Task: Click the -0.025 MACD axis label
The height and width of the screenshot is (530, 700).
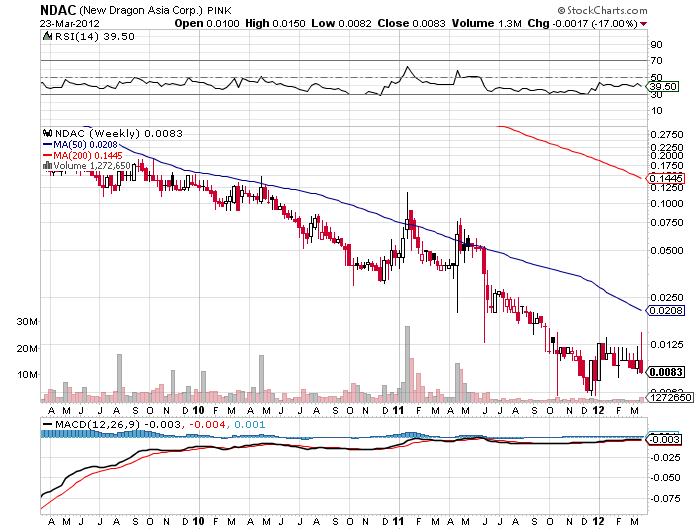Action: tap(665, 458)
